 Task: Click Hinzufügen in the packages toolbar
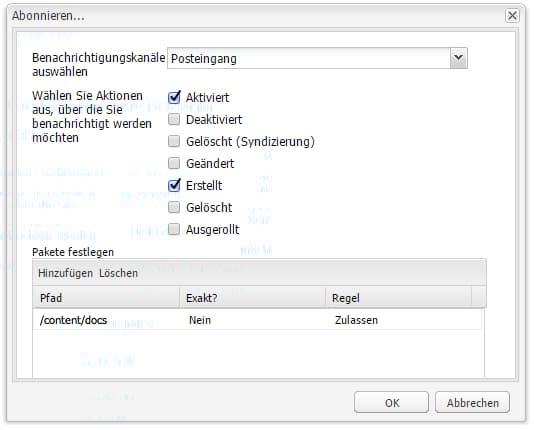tap(65, 273)
